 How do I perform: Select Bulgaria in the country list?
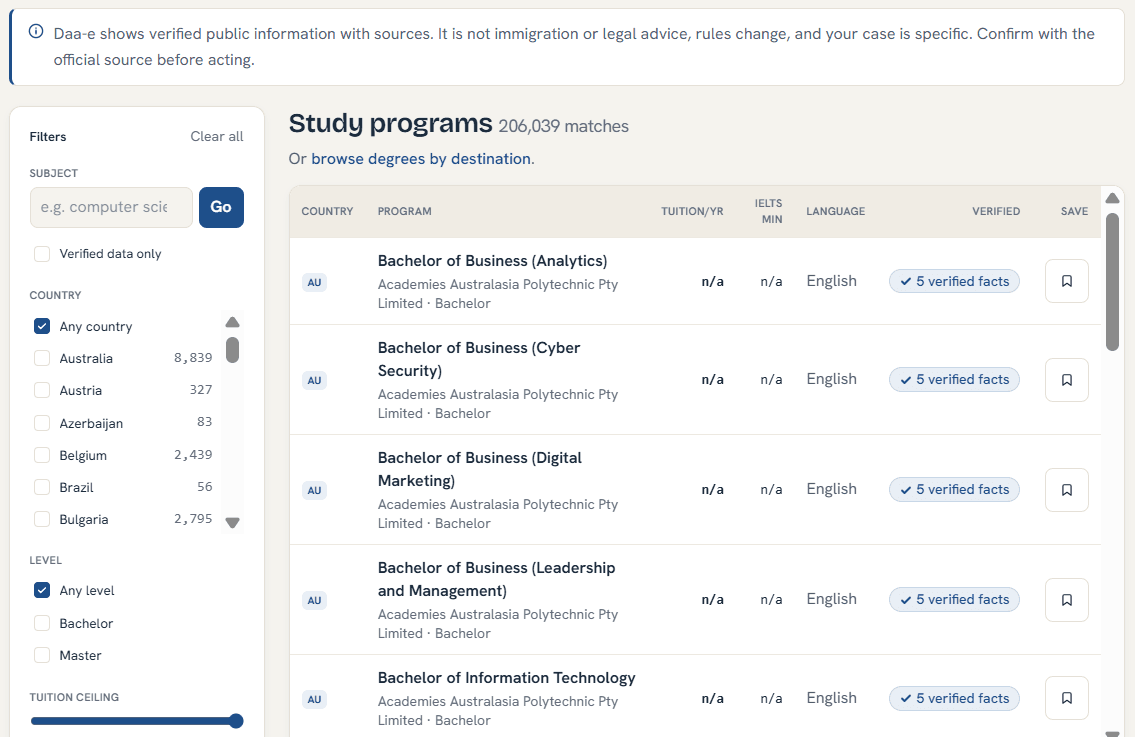click(x=42, y=519)
